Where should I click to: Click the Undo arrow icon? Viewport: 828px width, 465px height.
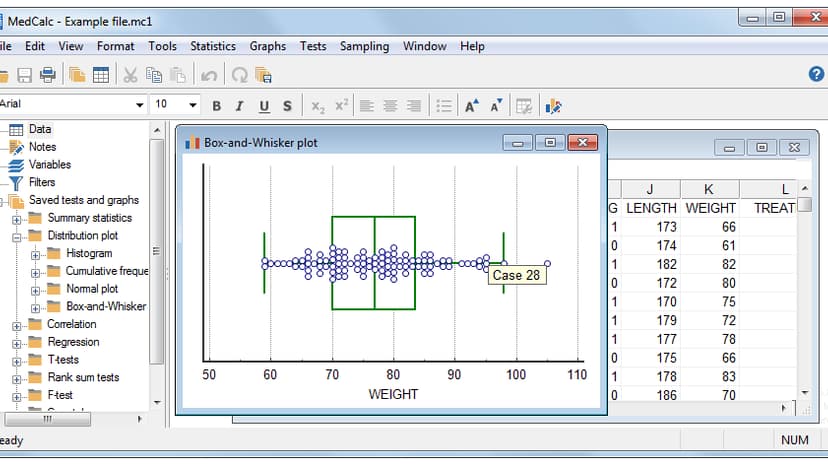coord(209,76)
